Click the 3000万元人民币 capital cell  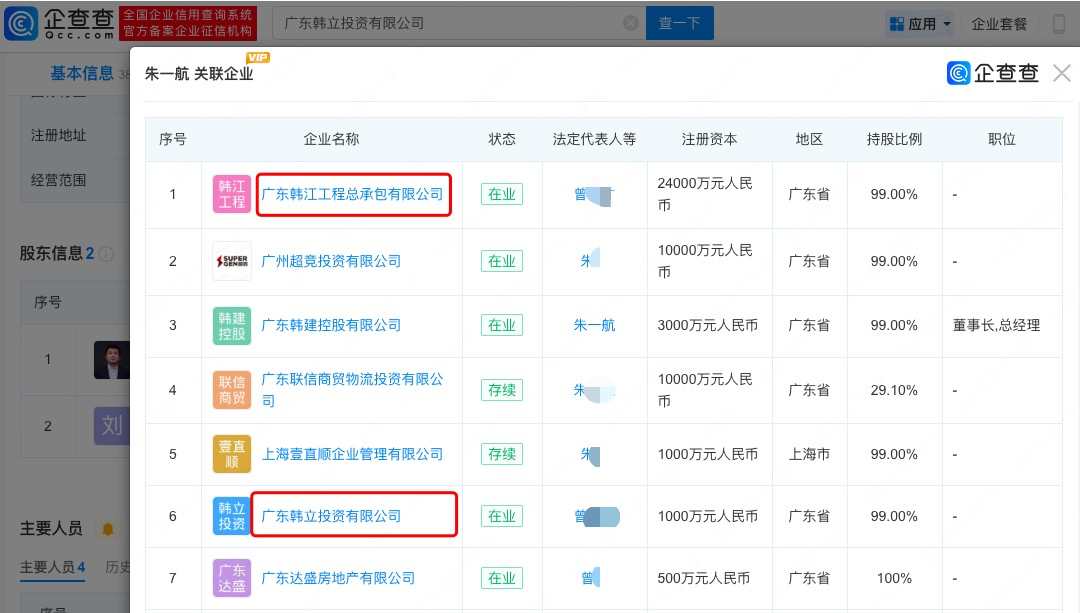coord(707,325)
